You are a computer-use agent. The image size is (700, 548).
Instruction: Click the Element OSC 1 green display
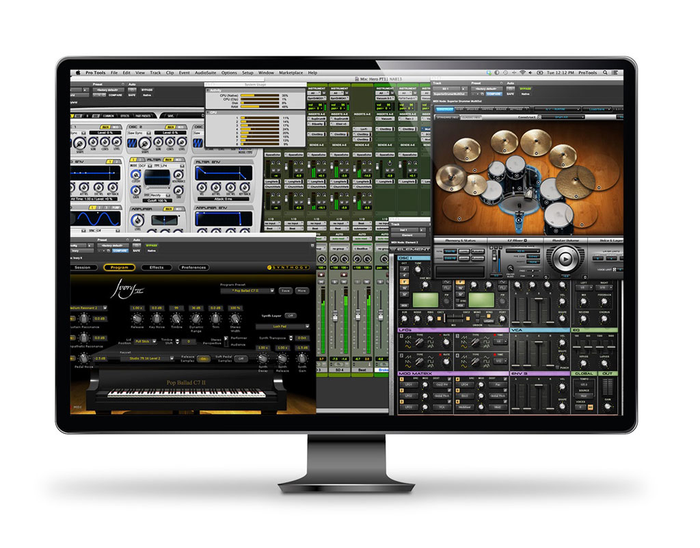426,299
